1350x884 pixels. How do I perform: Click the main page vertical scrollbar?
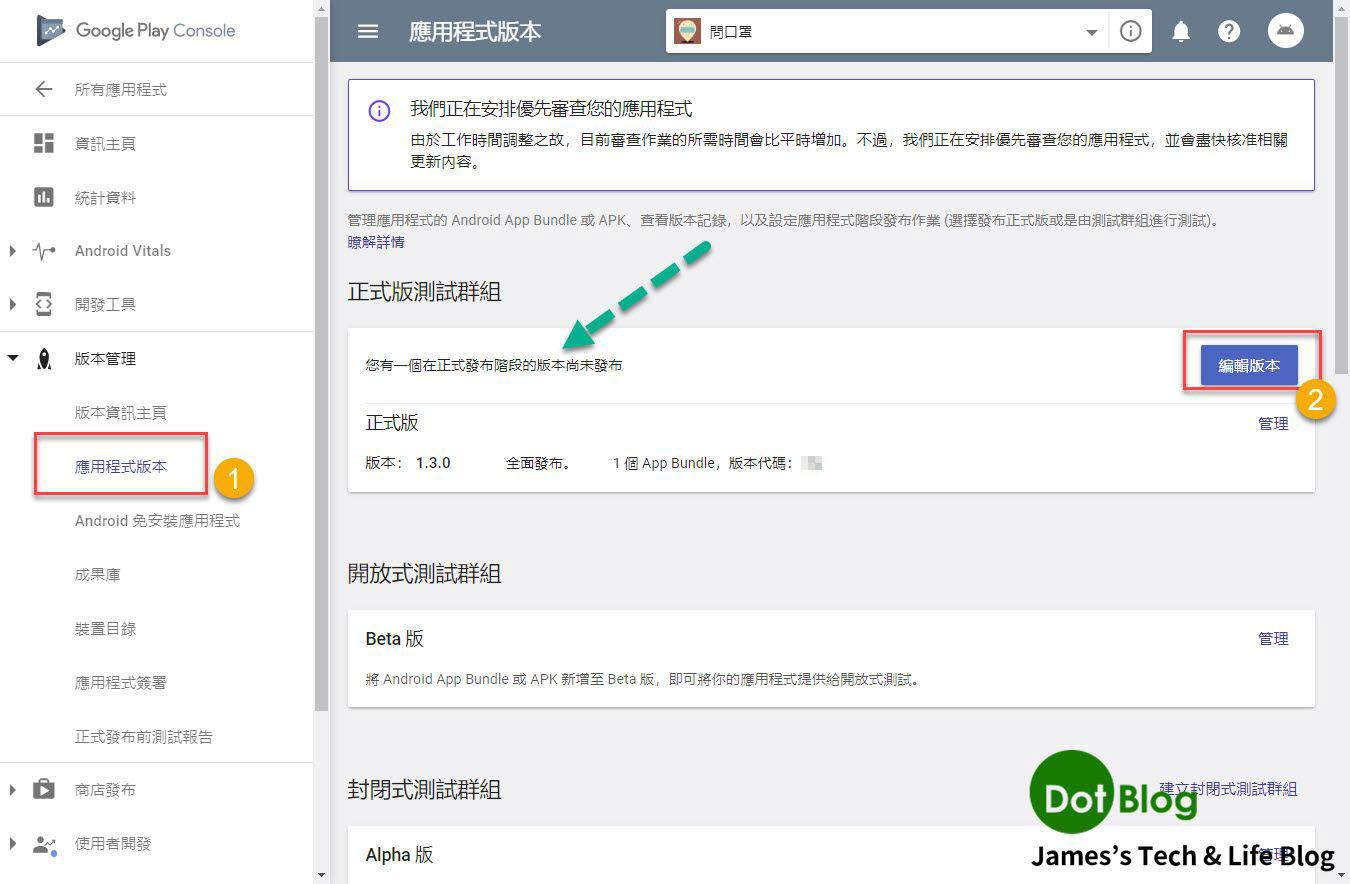point(1342,195)
